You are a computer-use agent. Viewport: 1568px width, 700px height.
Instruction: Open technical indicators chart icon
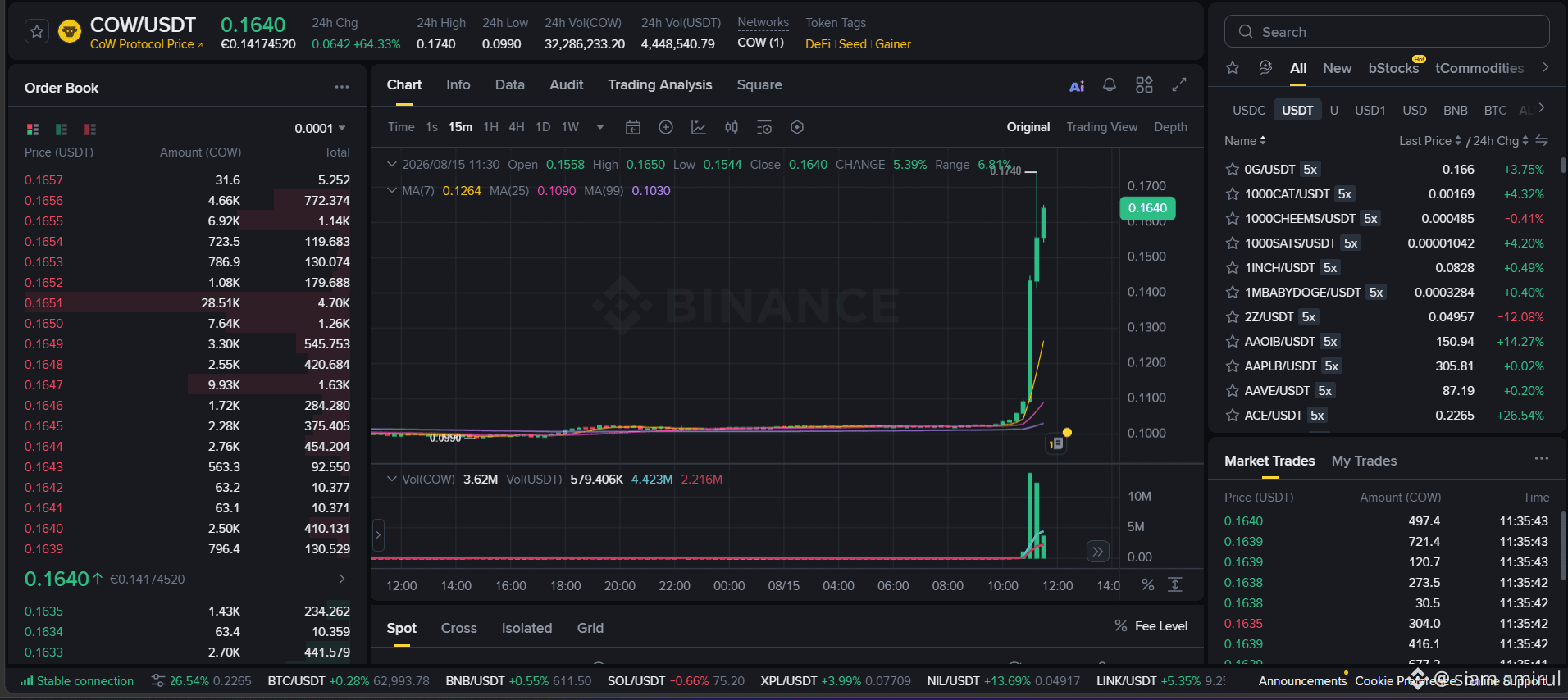tap(699, 127)
